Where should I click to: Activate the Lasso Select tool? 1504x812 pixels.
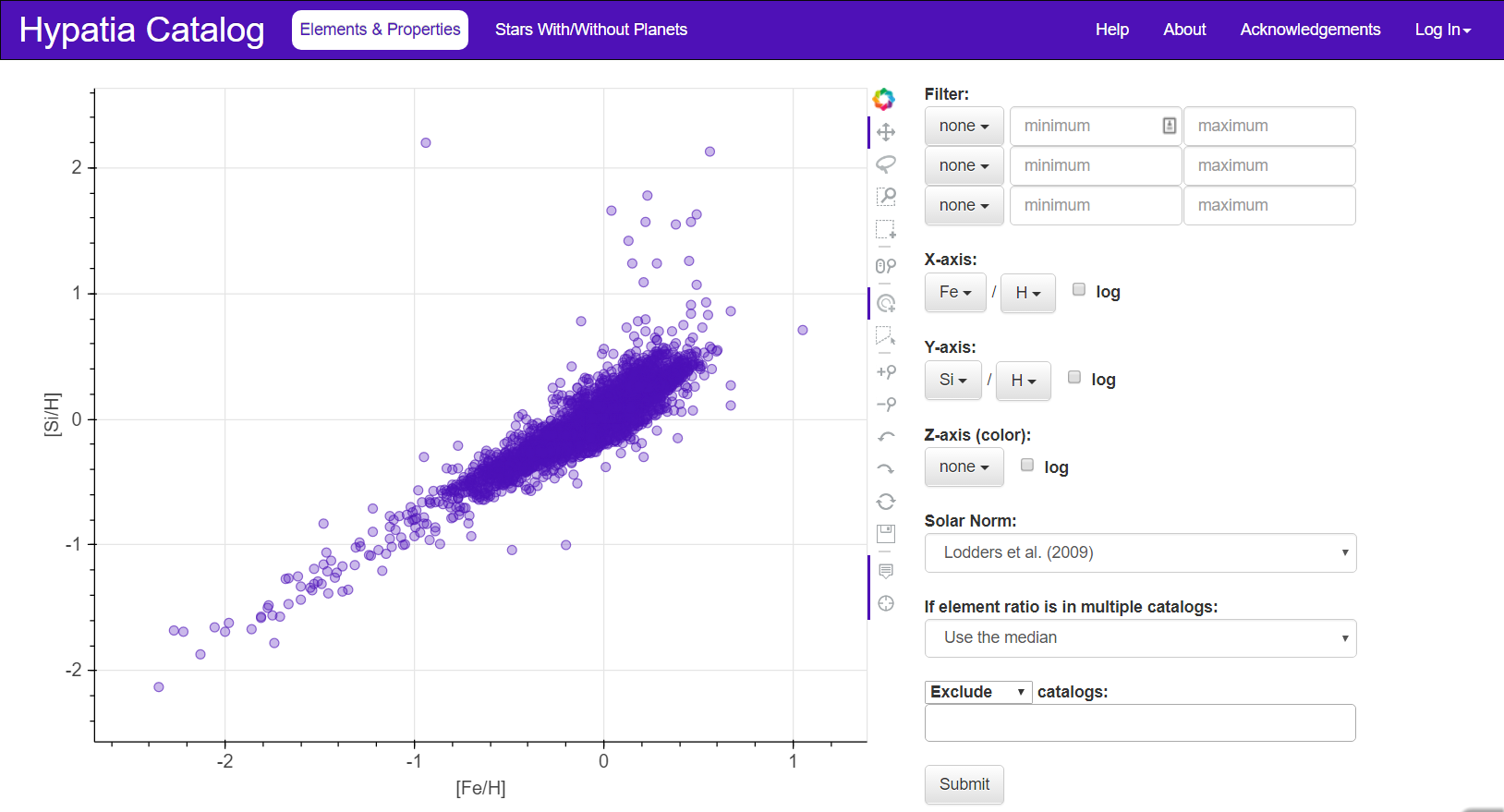click(x=885, y=164)
